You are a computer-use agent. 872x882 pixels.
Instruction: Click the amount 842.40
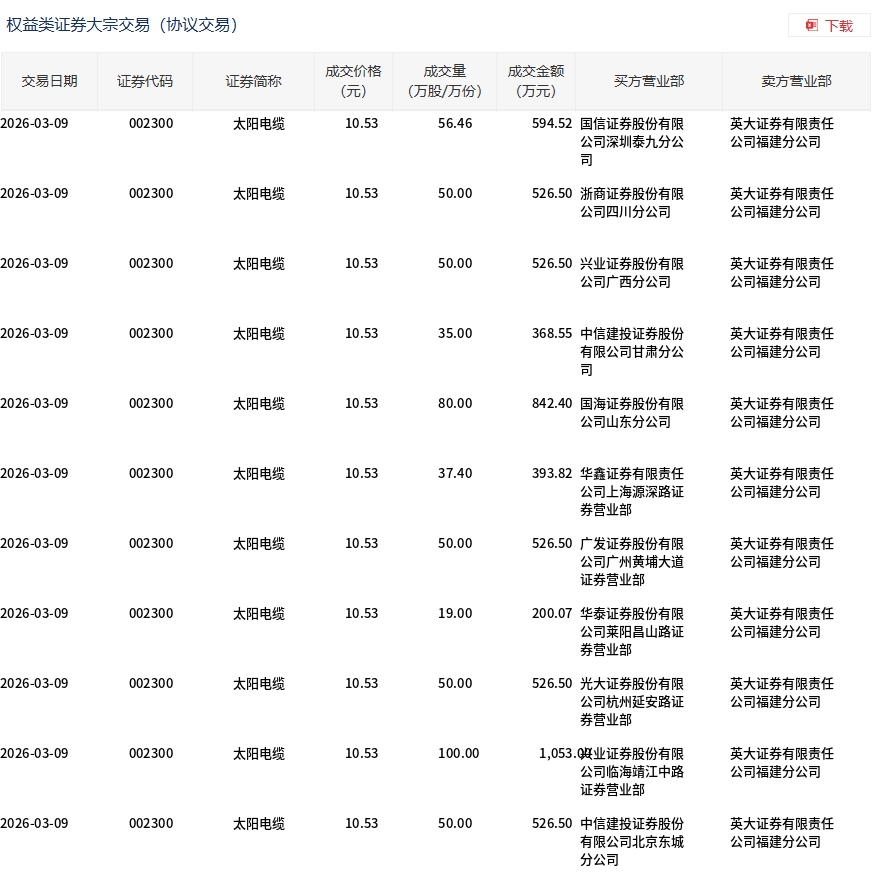coord(551,403)
